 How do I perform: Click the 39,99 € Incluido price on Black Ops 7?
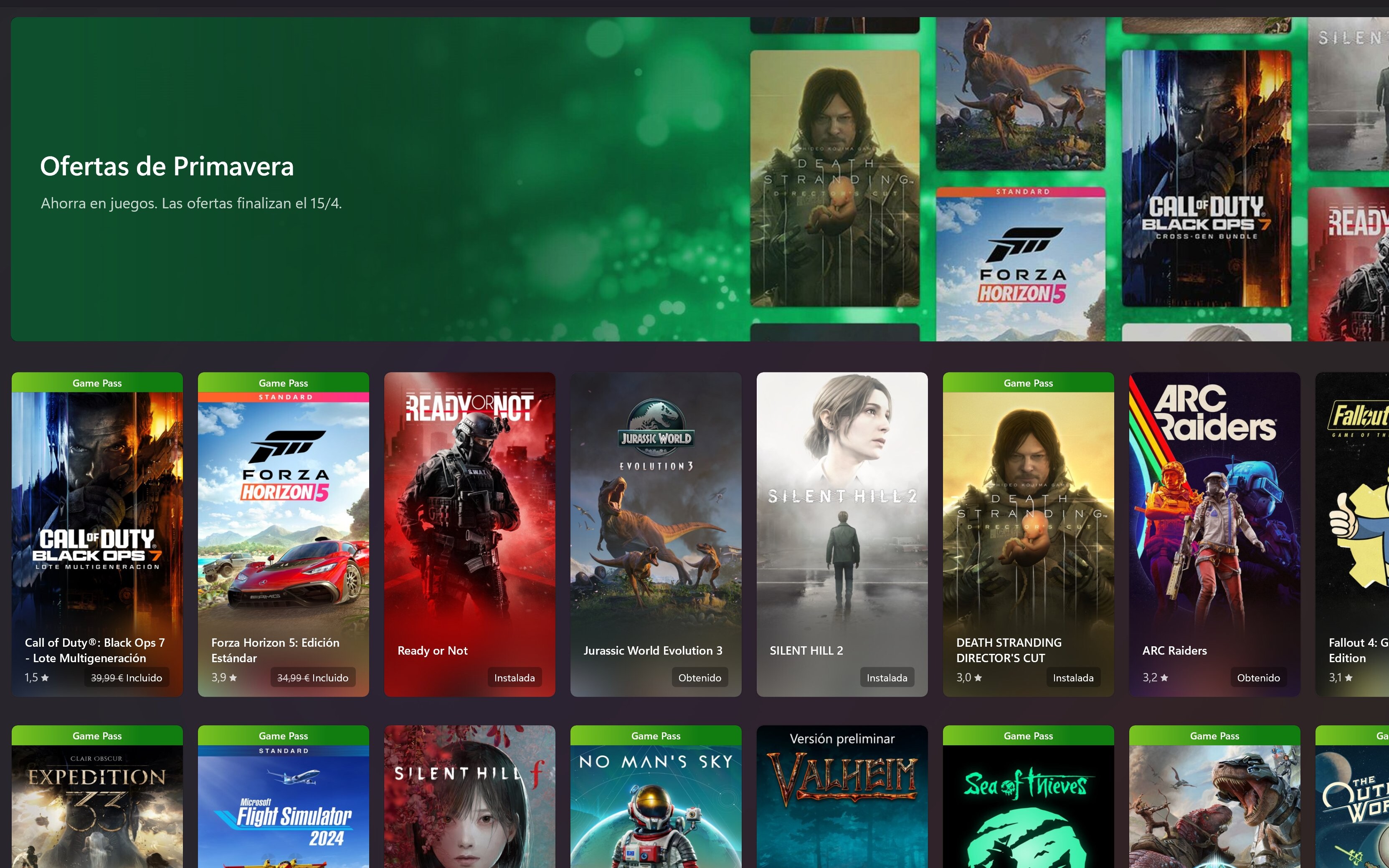126,677
